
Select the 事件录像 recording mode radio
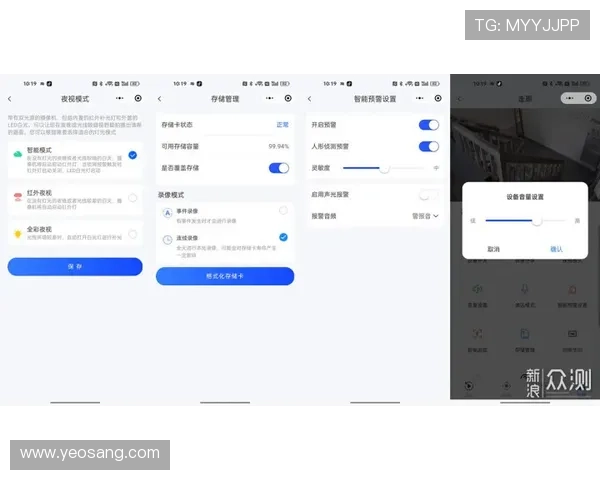[x=283, y=210]
